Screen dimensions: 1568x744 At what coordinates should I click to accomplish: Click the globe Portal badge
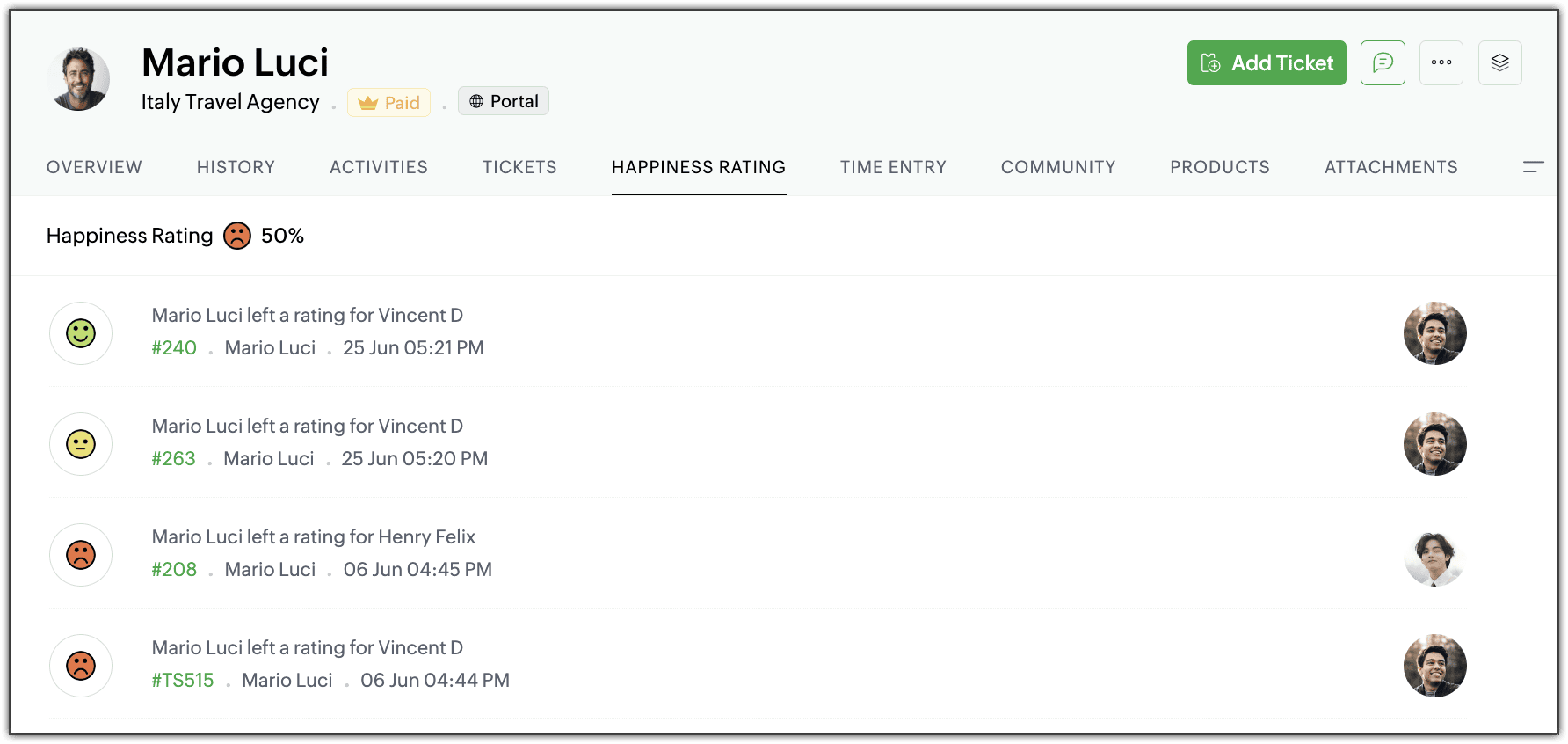(504, 101)
